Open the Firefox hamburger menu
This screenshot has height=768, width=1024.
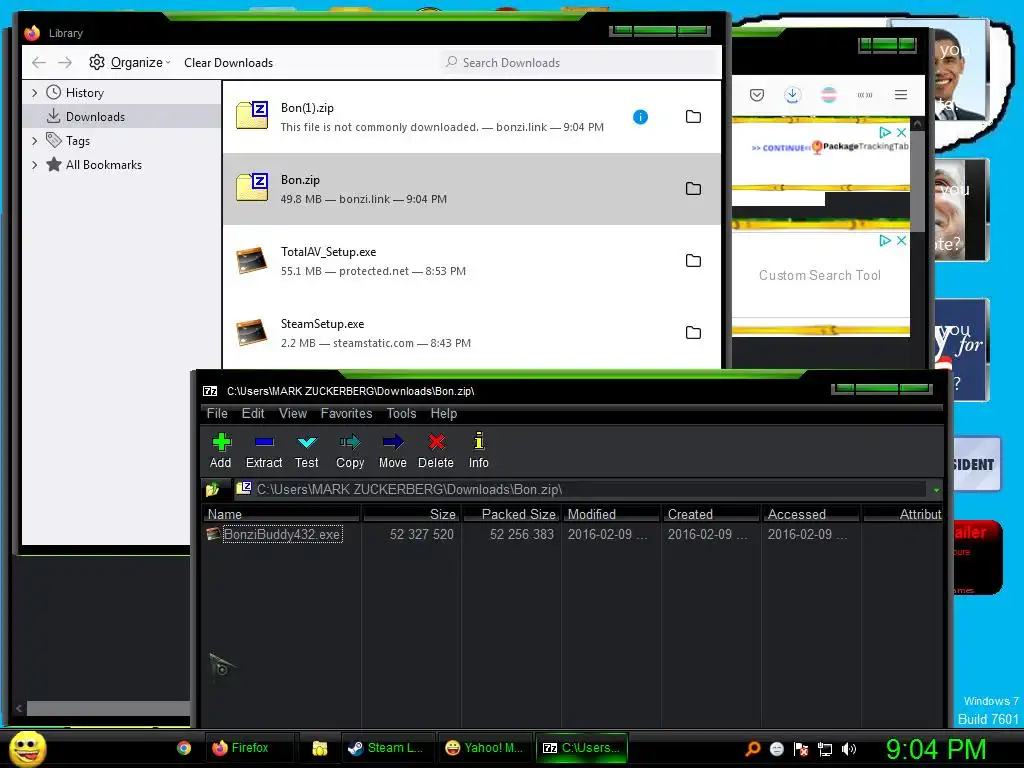point(901,95)
